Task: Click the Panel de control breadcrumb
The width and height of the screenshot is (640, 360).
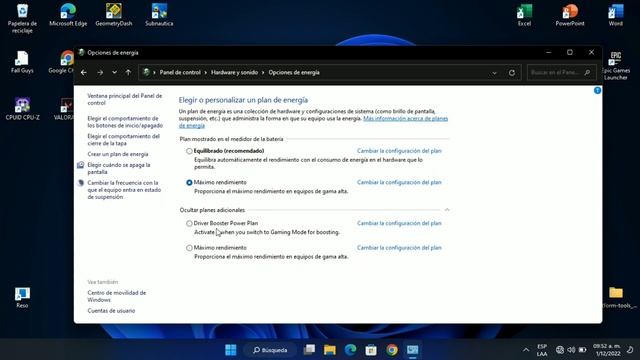Action: [x=180, y=73]
